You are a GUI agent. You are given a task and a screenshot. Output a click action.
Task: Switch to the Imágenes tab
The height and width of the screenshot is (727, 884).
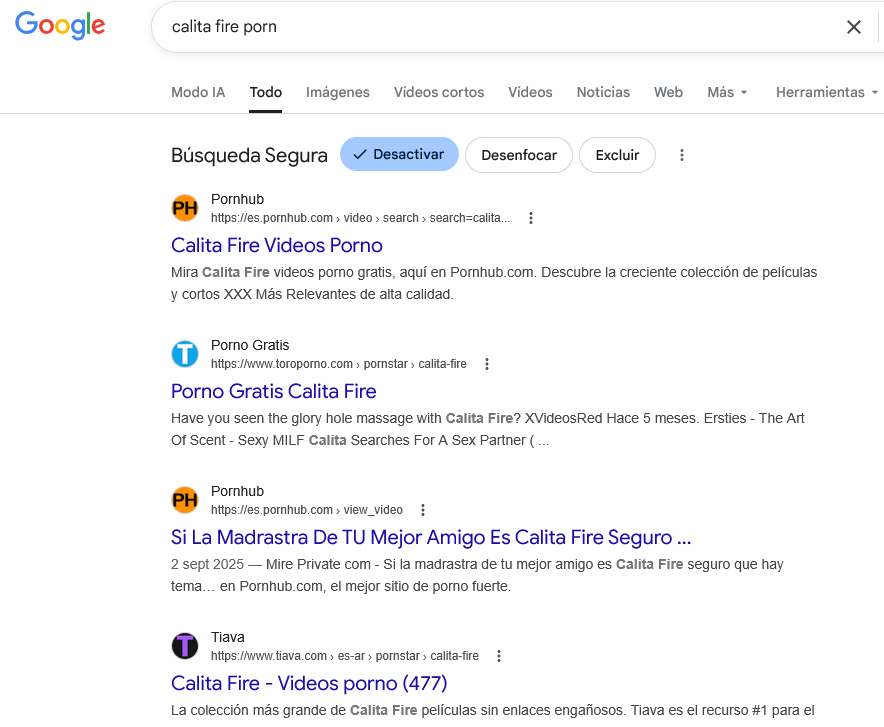click(x=337, y=92)
